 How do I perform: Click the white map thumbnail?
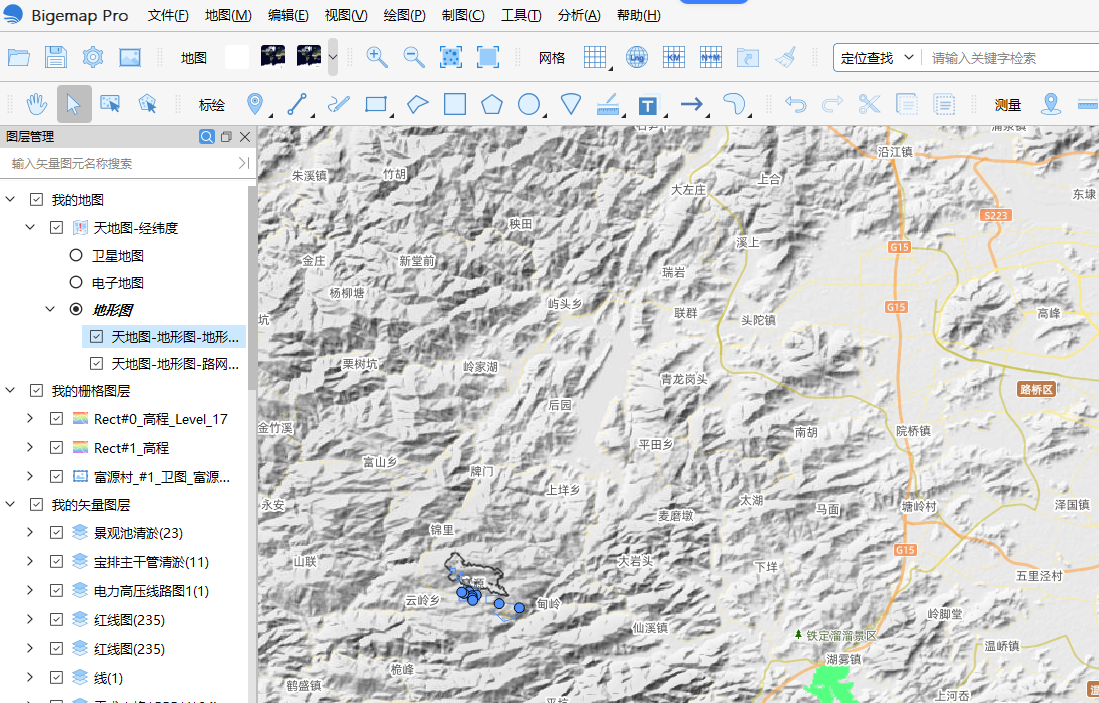pos(237,57)
